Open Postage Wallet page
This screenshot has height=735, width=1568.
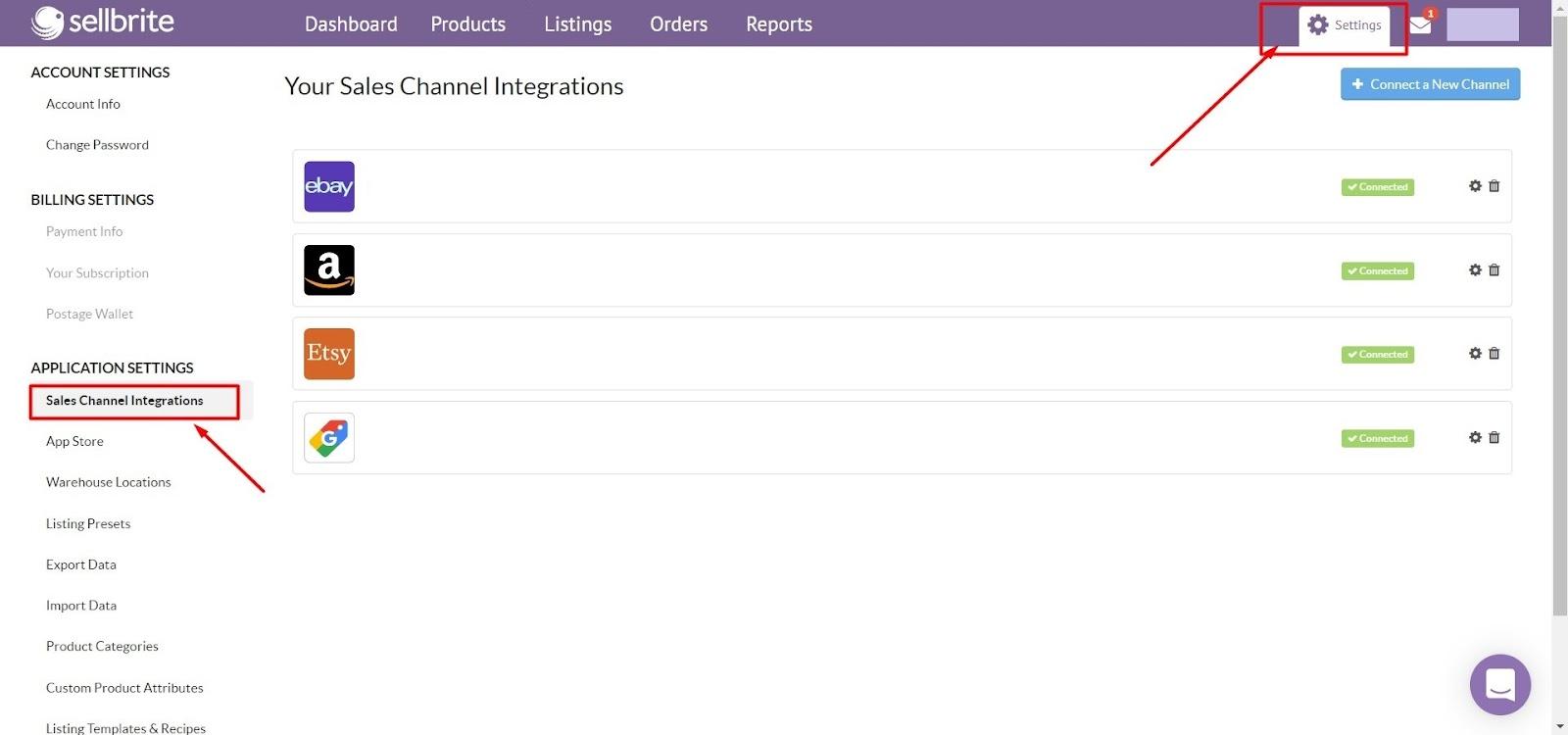pos(89,314)
